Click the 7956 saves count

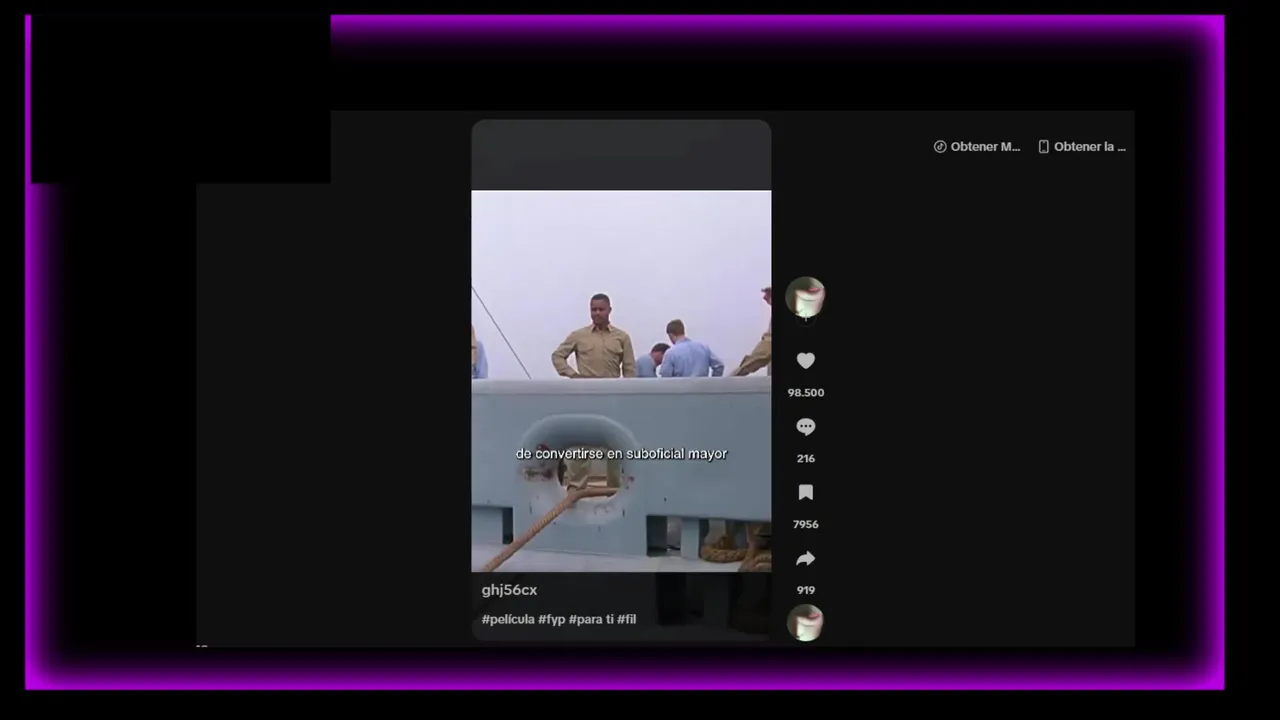805,525
